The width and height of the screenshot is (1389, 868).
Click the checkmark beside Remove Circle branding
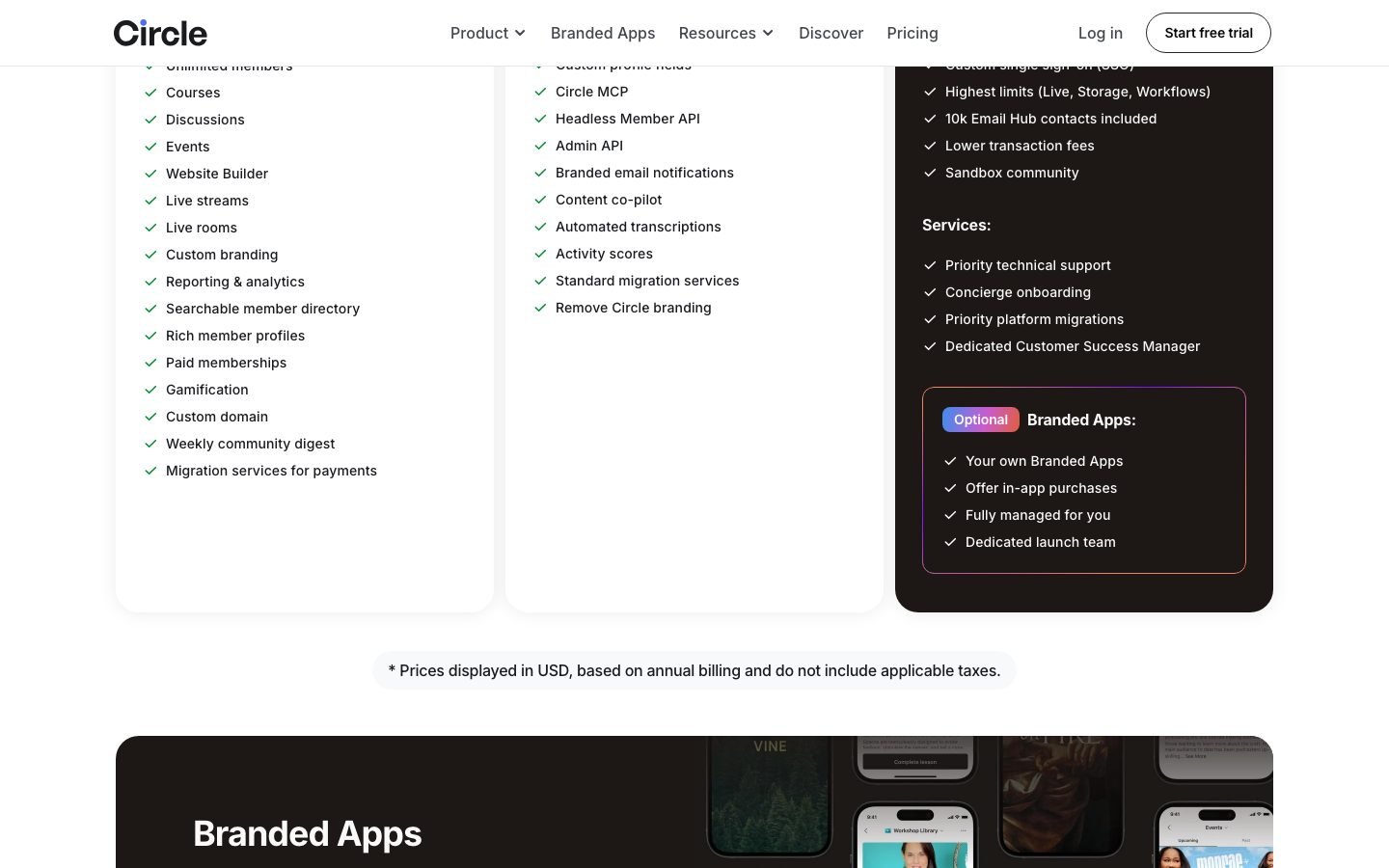[540, 308]
